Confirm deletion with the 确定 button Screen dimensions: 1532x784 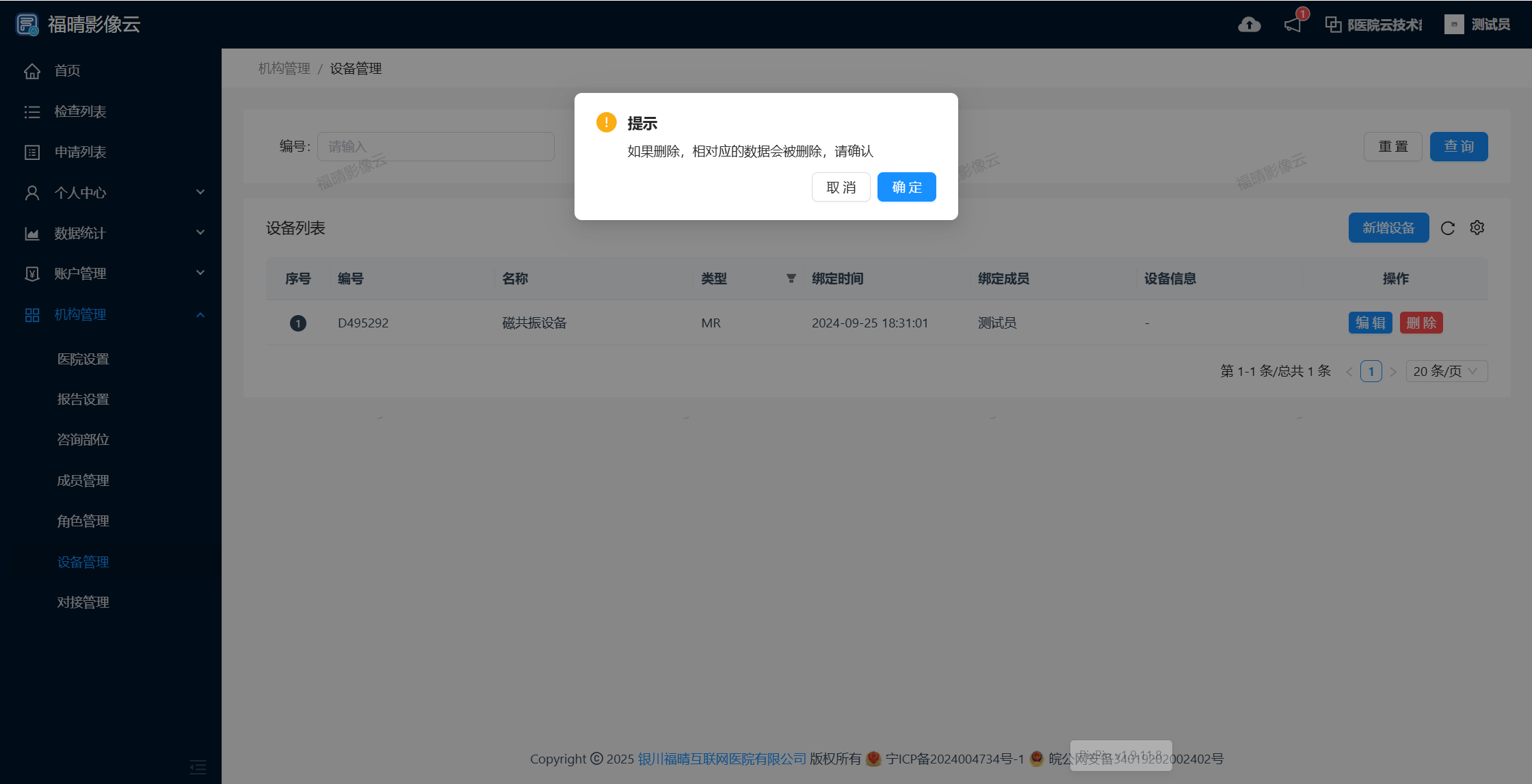(906, 187)
